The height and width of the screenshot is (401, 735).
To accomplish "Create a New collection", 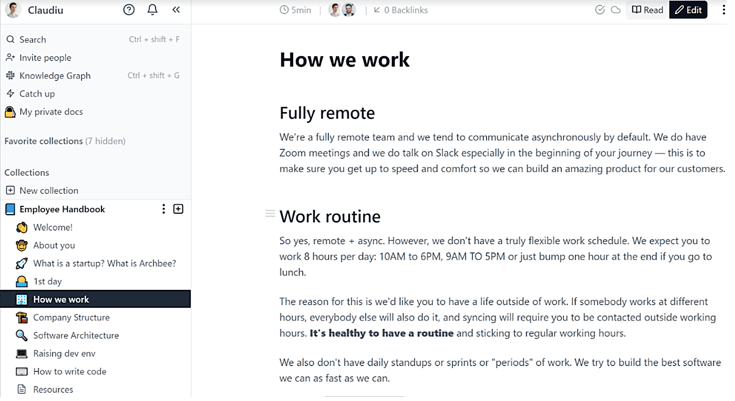I will tap(48, 190).
